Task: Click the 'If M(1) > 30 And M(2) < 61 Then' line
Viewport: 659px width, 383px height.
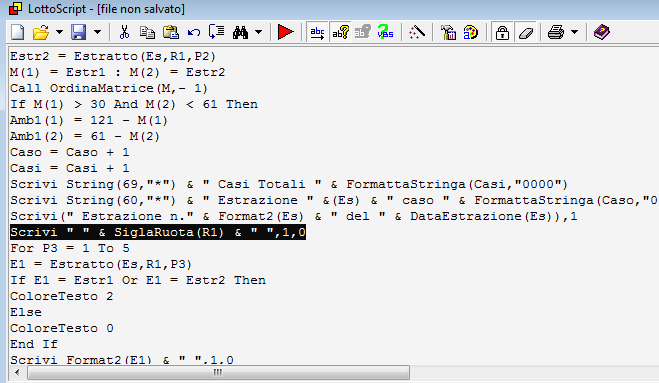Action: (134, 104)
